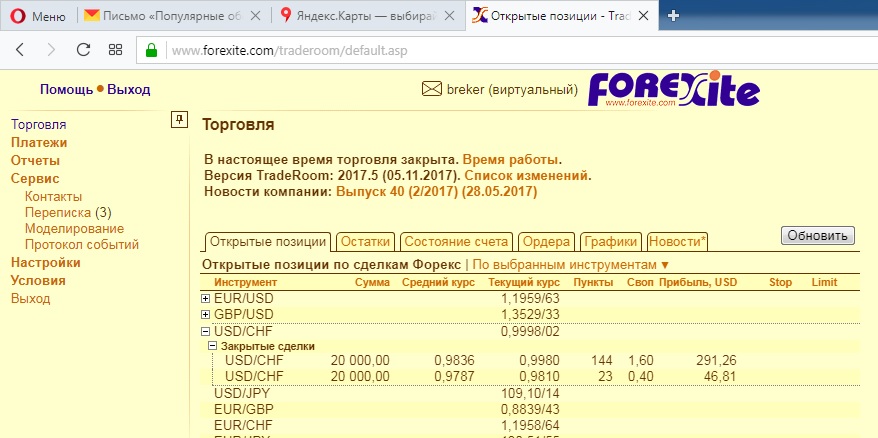Click the Stop column header
This screenshot has width=878, height=438.
[x=781, y=282]
